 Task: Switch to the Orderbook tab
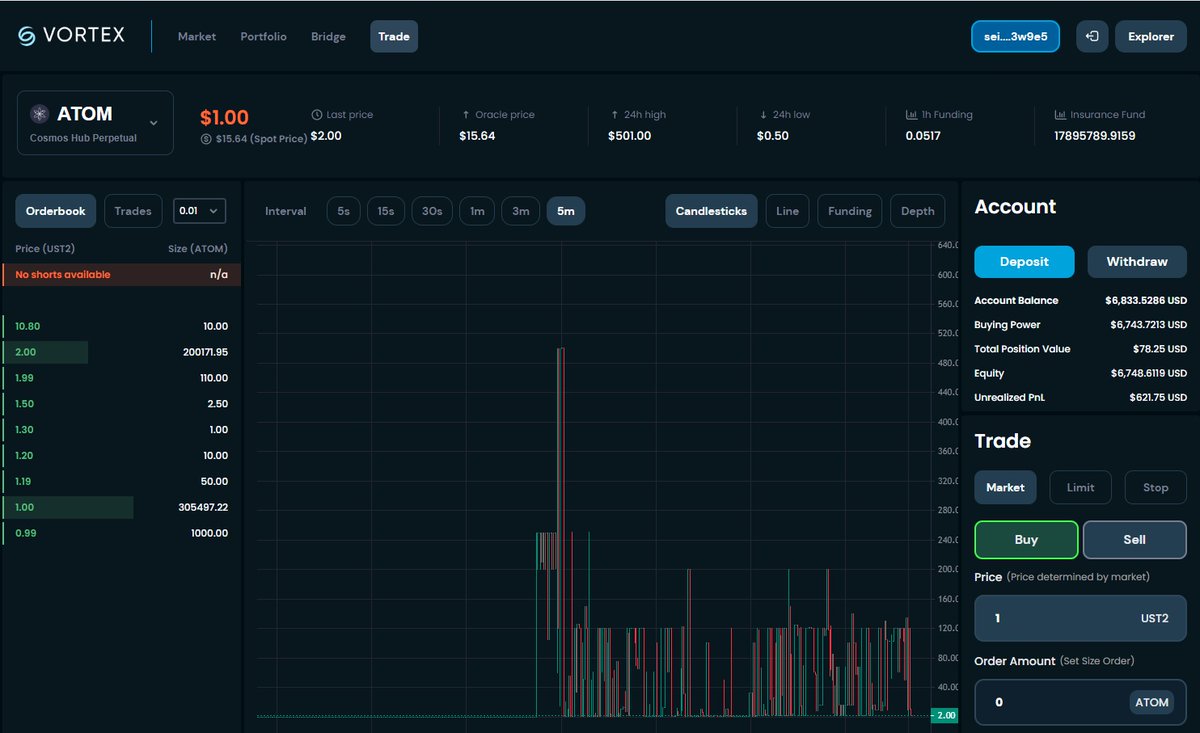56,211
